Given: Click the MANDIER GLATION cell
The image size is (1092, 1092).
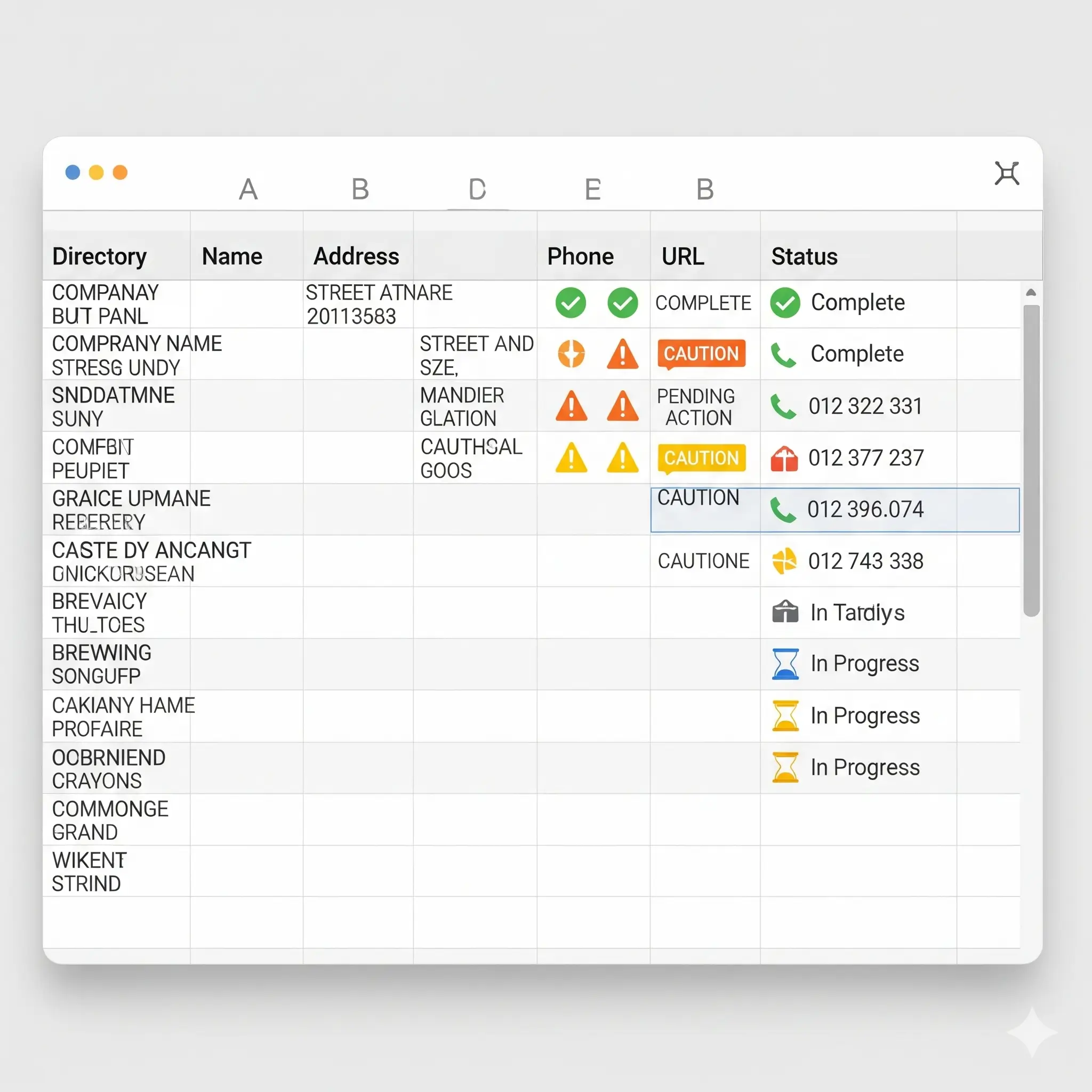Looking at the screenshot, I should coord(475,406).
